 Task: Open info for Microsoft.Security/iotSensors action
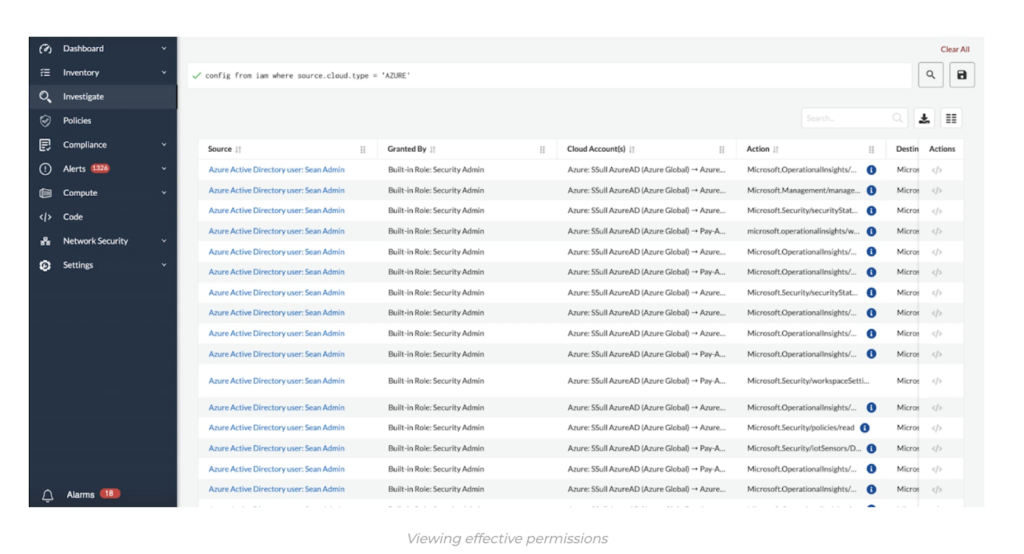871,449
